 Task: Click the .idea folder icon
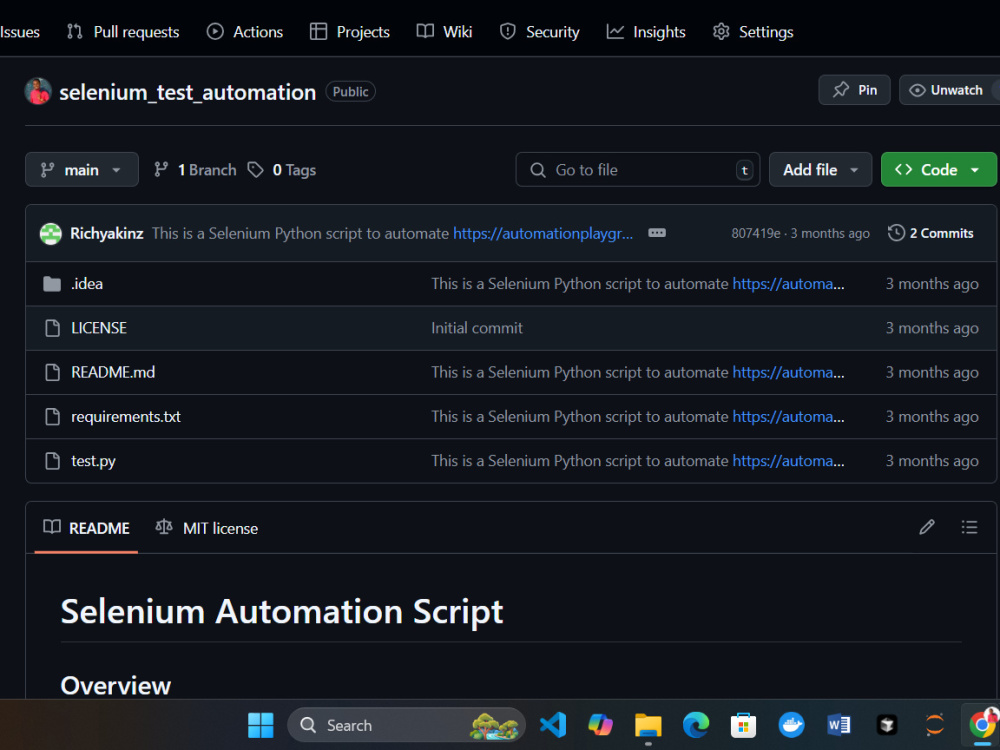(x=52, y=284)
